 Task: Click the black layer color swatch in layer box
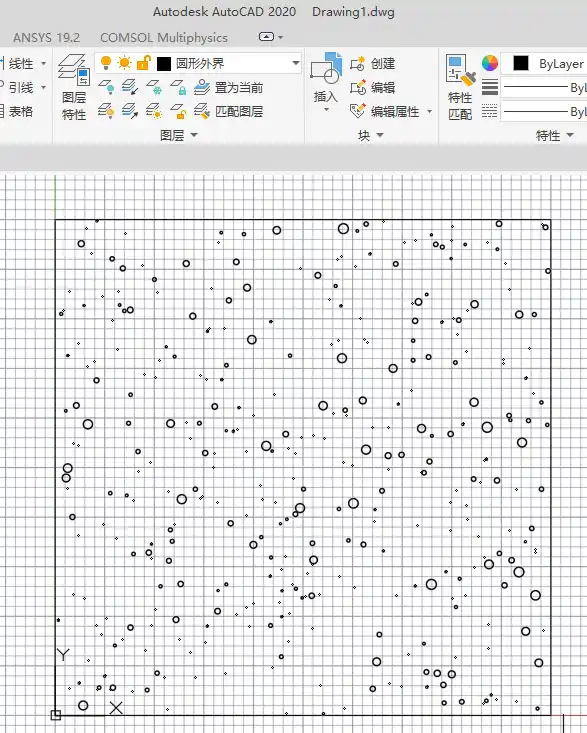[x=164, y=64]
